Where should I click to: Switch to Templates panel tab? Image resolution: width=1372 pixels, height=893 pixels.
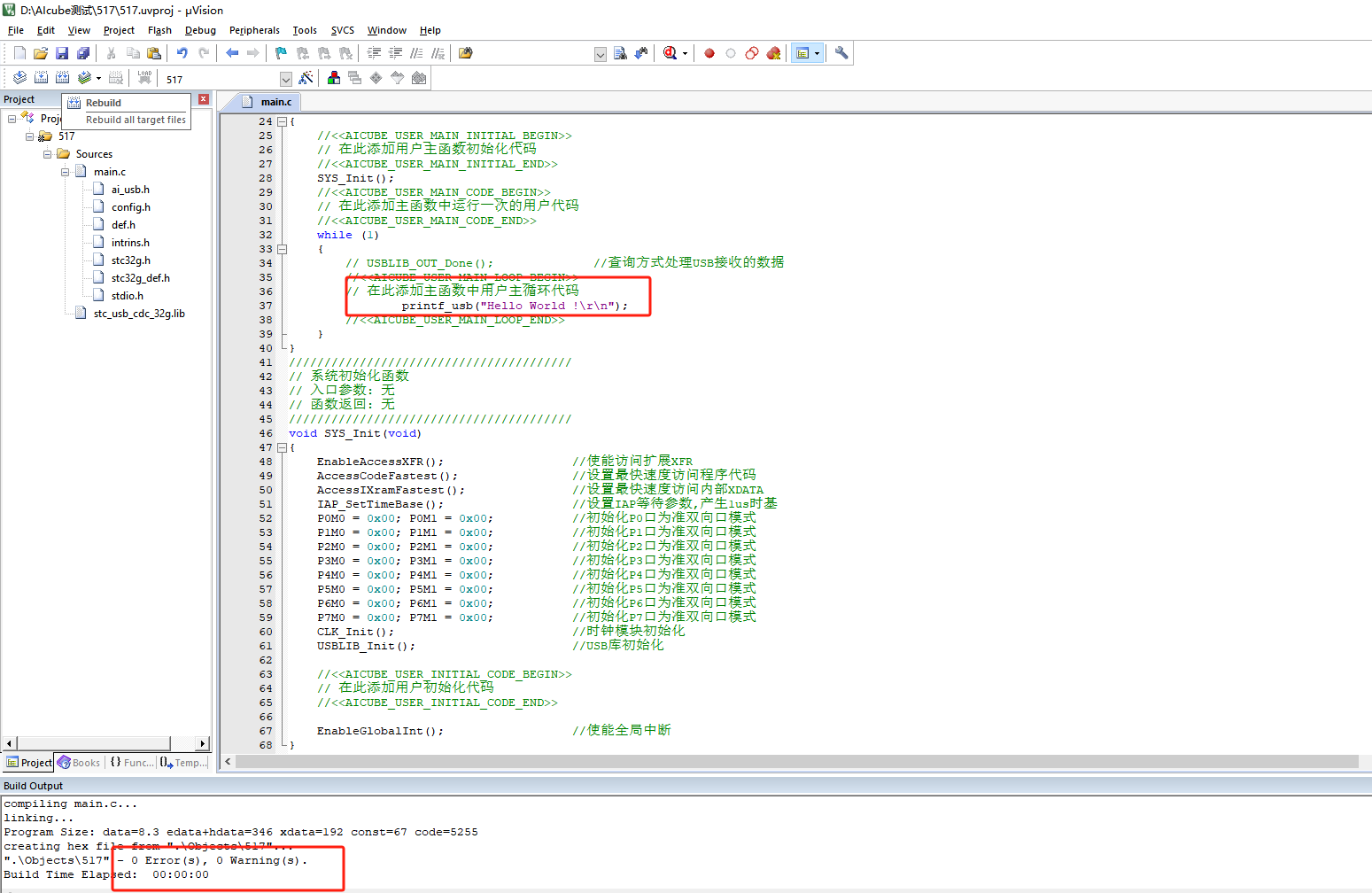pyautogui.click(x=184, y=763)
